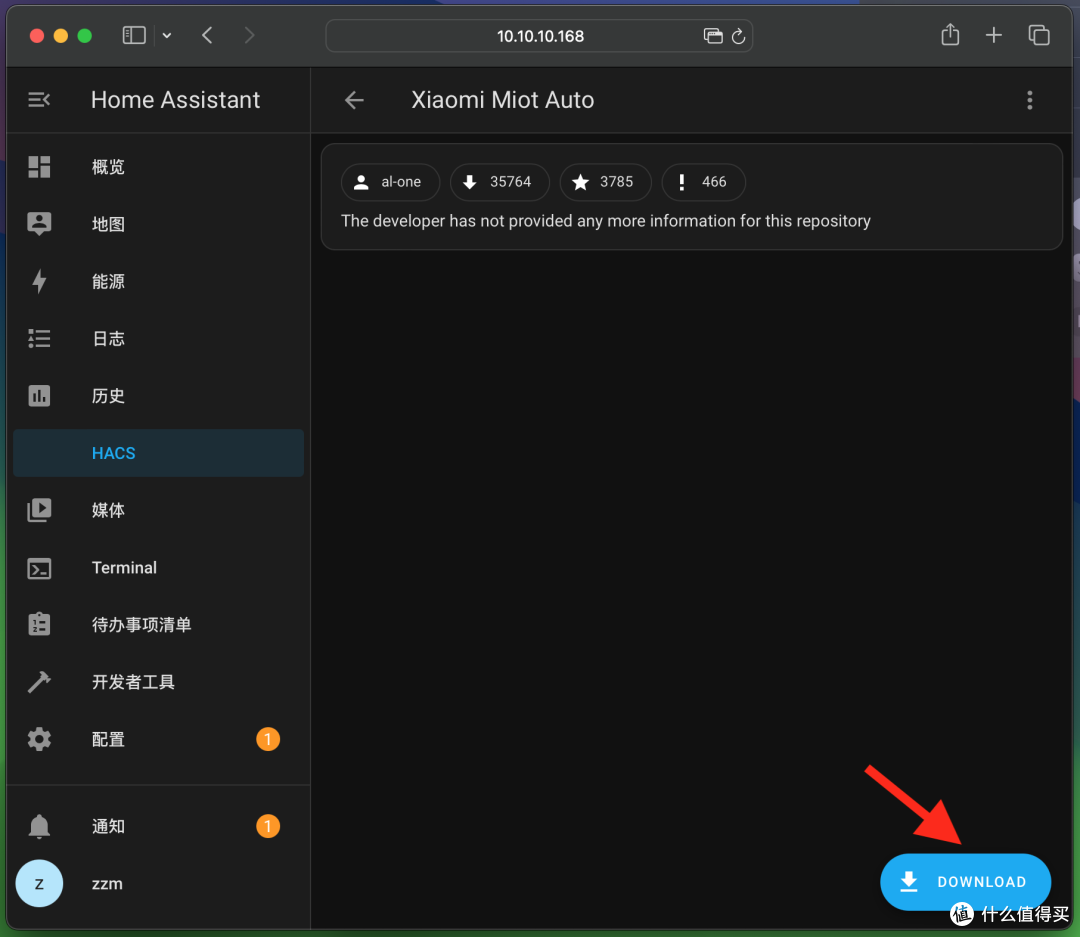Click the address bar page options icon
This screenshot has width=1080, height=937.
(x=713, y=36)
